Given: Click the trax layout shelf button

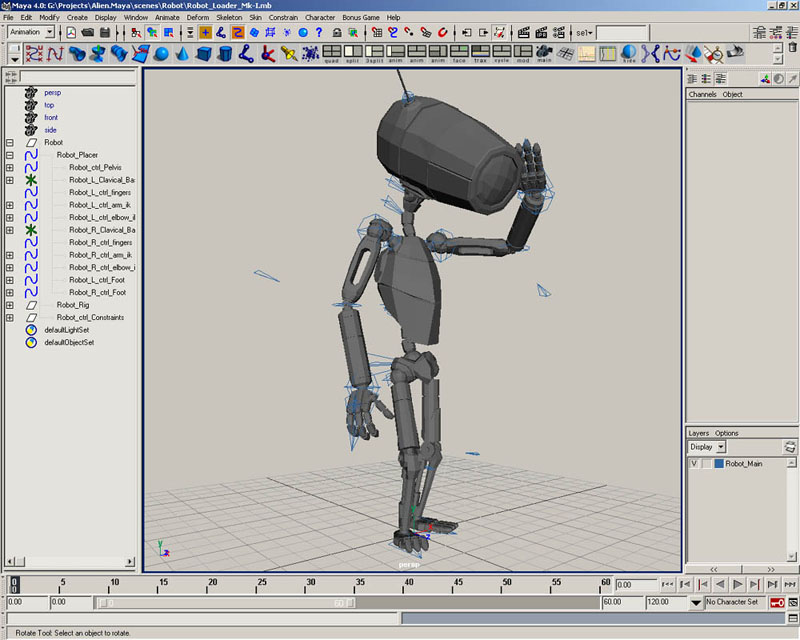Looking at the screenshot, I should pyautogui.click(x=480, y=53).
